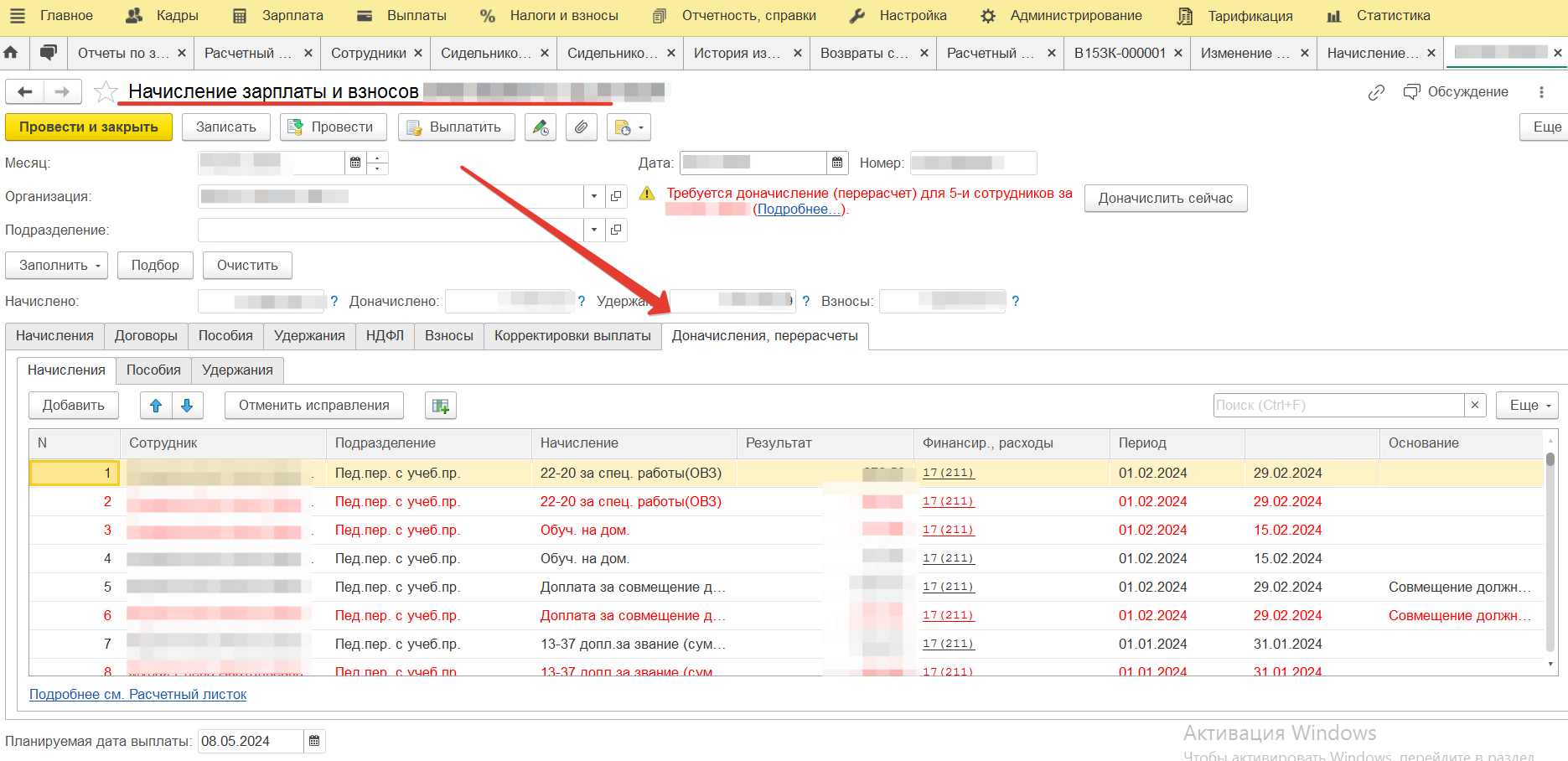1568x761 pixels.
Task: Open the attached files paperclip icon
Action: point(581,127)
